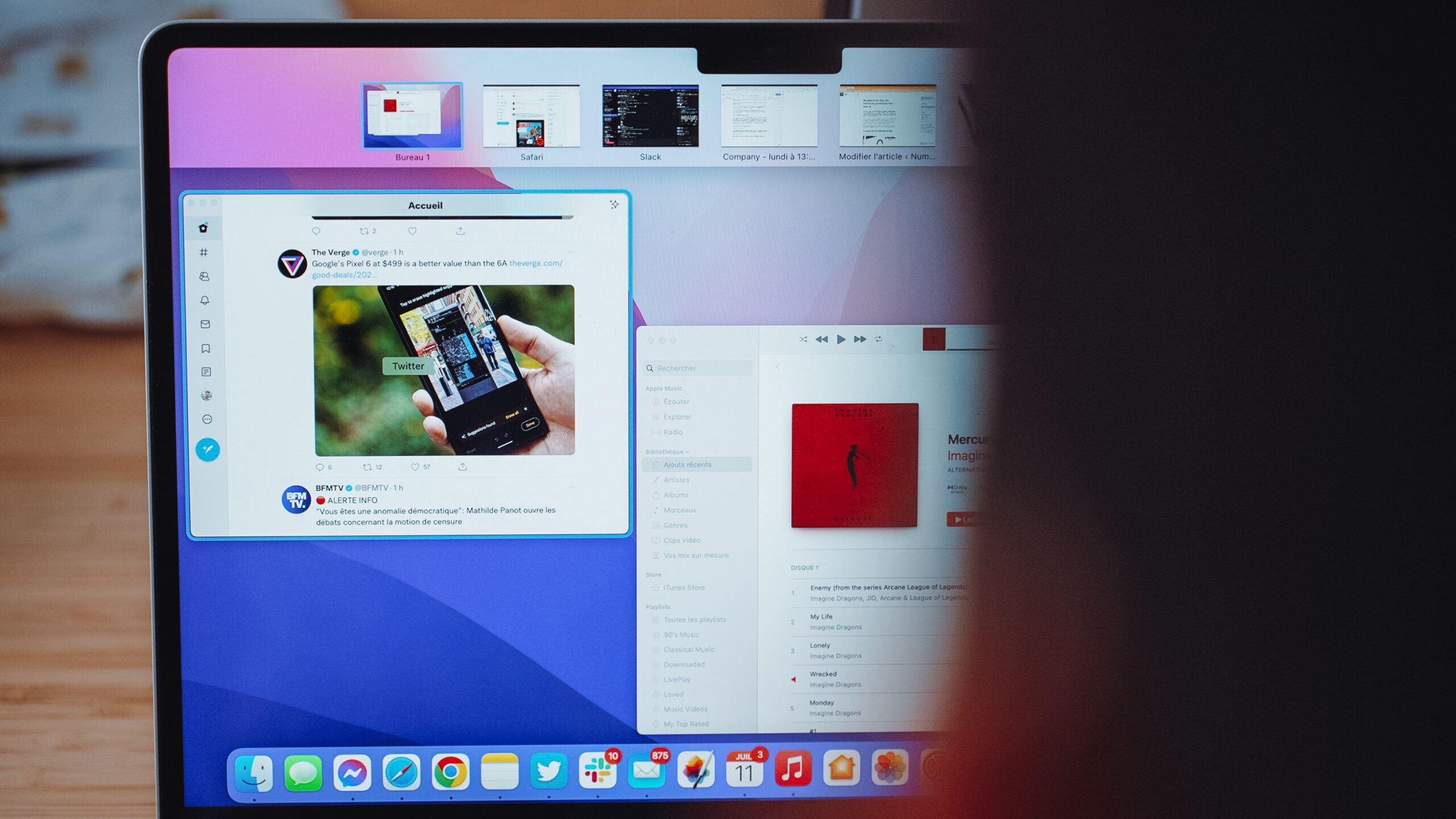Like The Verge tweet showing 57 likes
The height and width of the screenshot is (819, 1456).
tap(415, 467)
